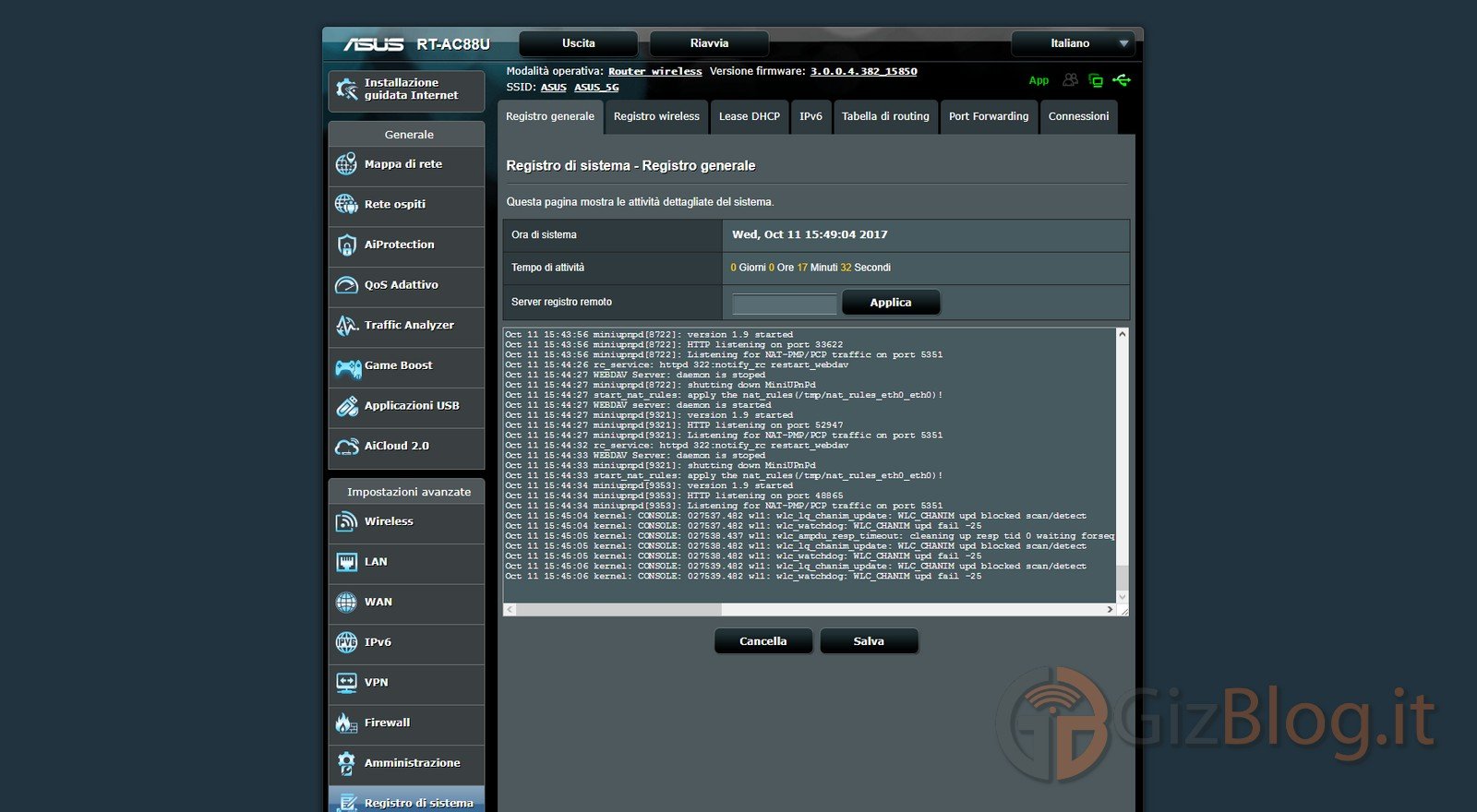
Task: Click the Rete ospiti icon
Action: coord(346,204)
